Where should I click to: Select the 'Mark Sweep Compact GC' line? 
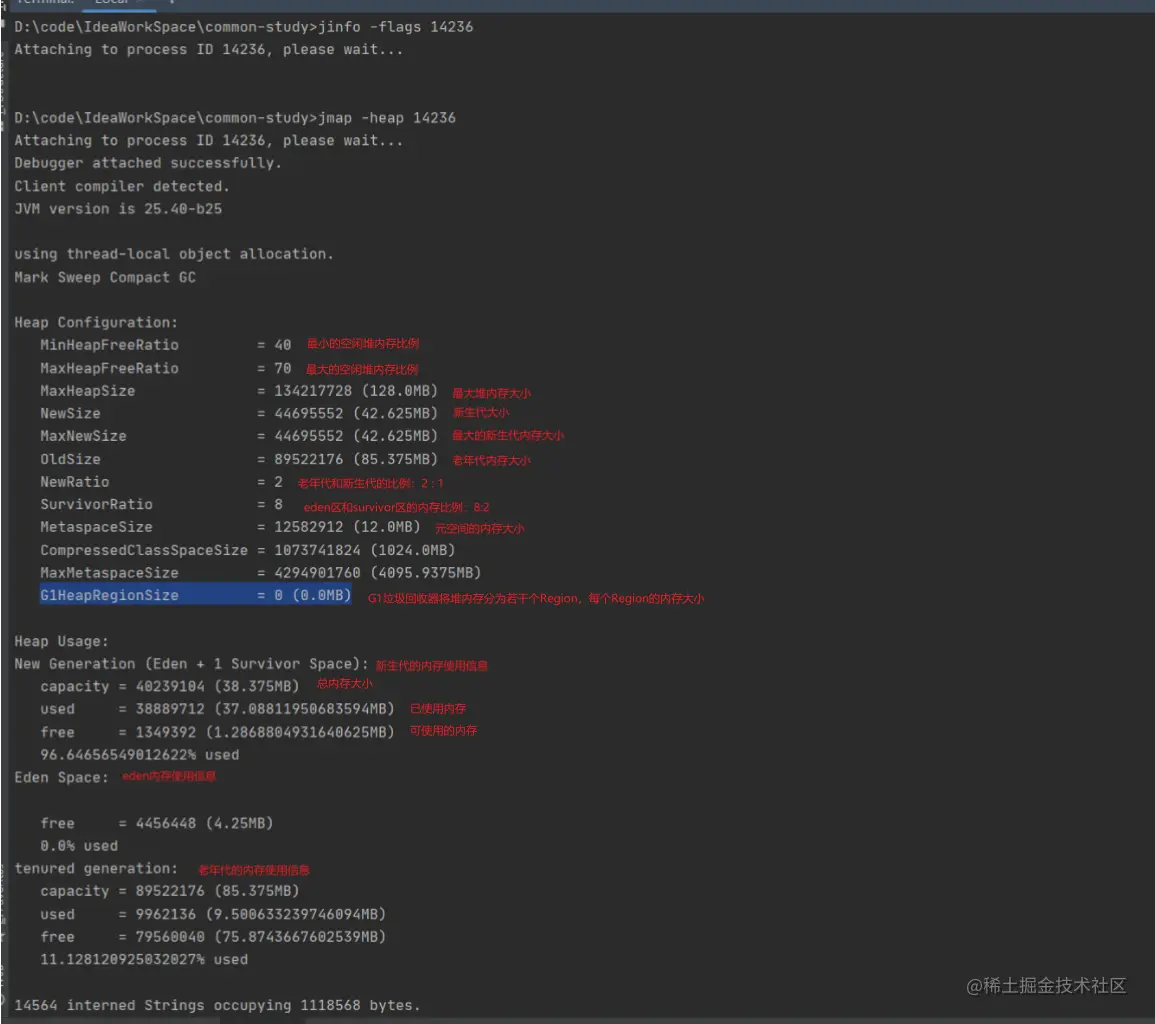pos(105,278)
